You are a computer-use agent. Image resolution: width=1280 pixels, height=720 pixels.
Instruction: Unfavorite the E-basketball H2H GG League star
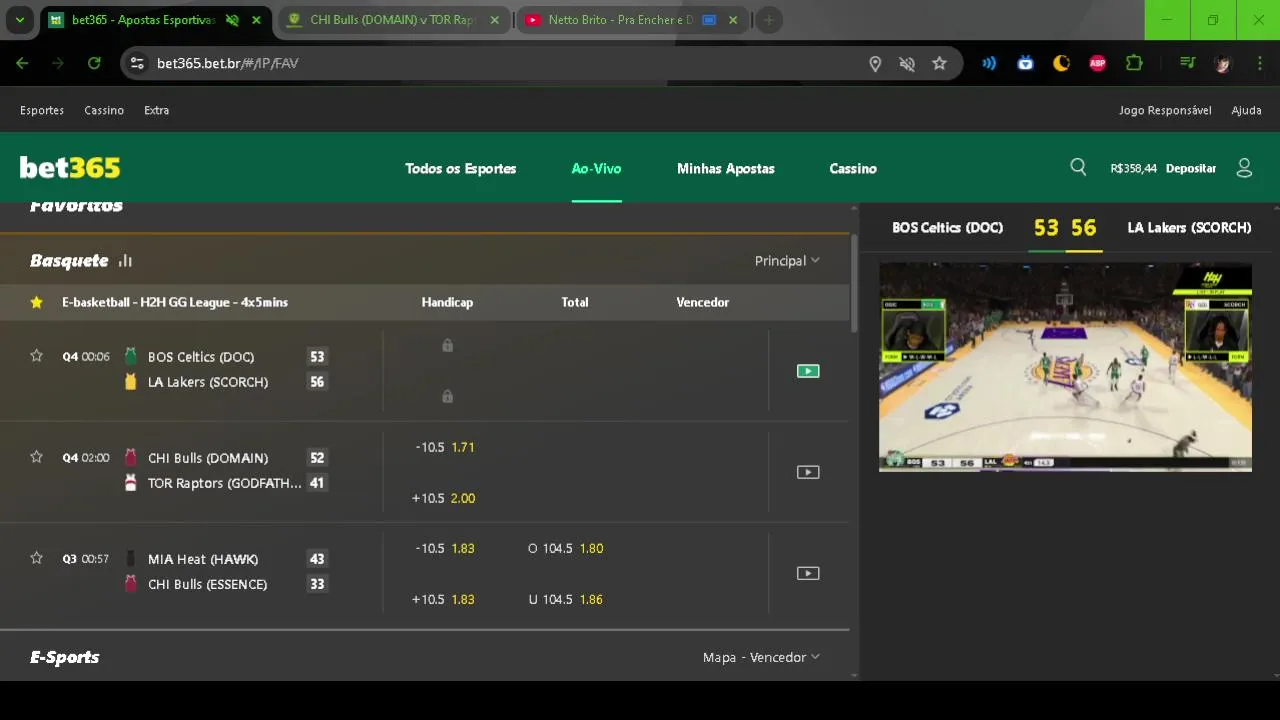pyautogui.click(x=37, y=302)
